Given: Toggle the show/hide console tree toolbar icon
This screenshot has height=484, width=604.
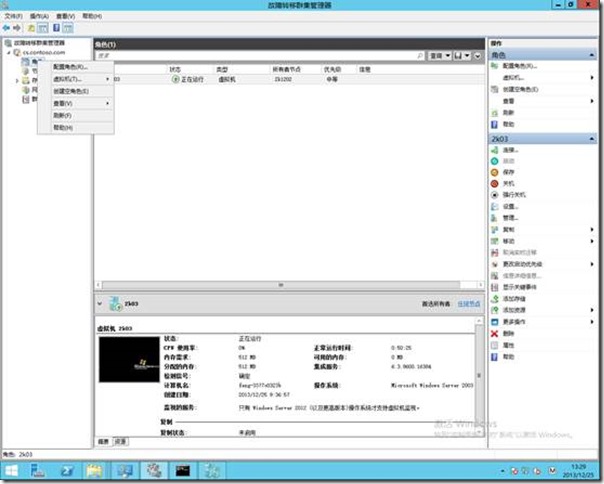Looking at the screenshot, I should (x=43, y=28).
